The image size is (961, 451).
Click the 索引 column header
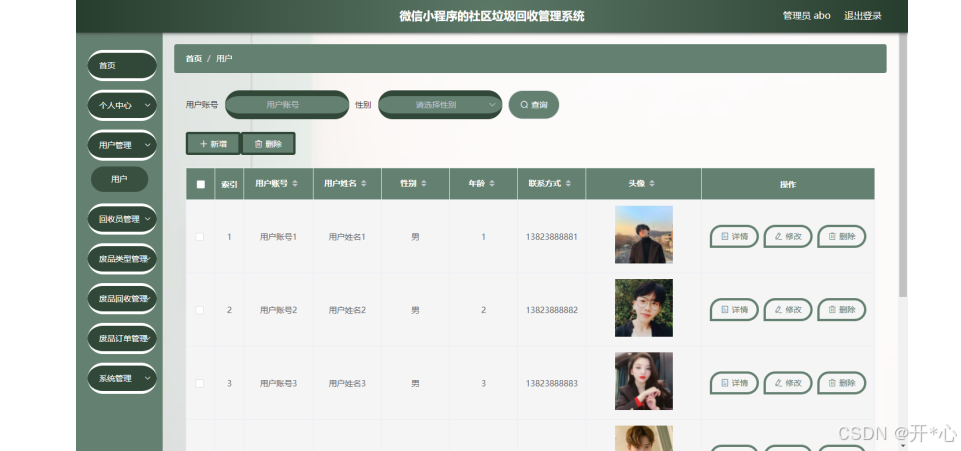click(x=229, y=184)
